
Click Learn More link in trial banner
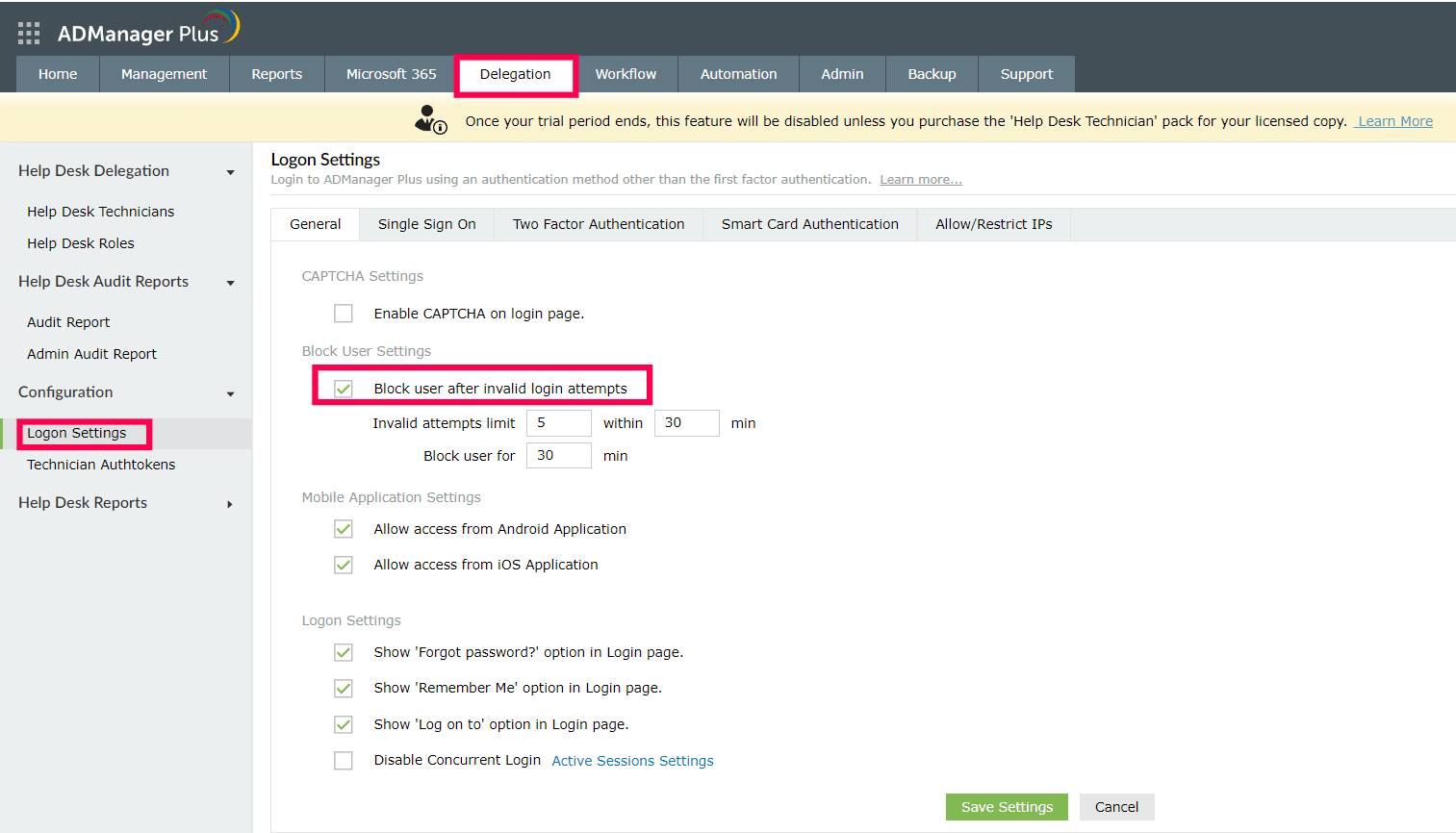click(1394, 121)
